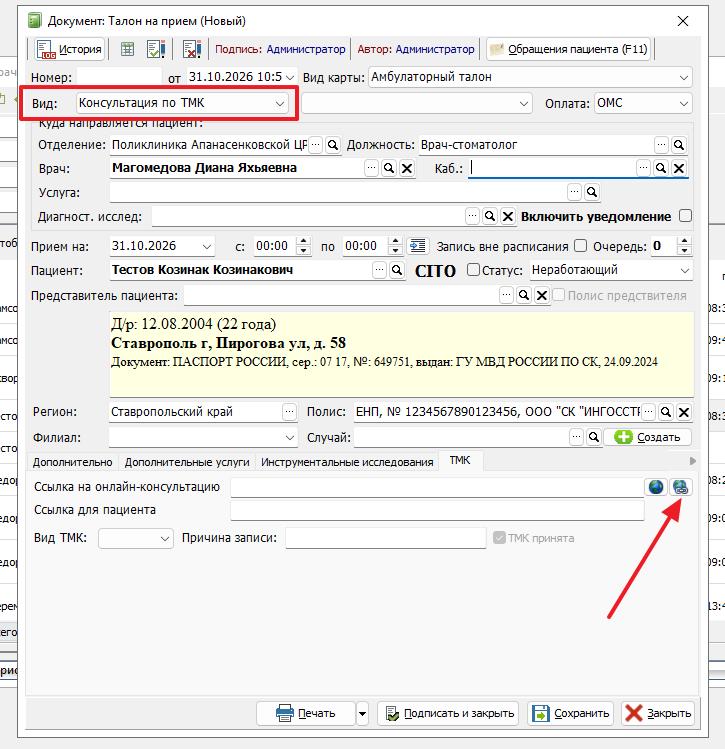Viewport: 725px width, 749px height.
Task: Clear Диагност. исслед field with X icon
Action: [x=508, y=216]
